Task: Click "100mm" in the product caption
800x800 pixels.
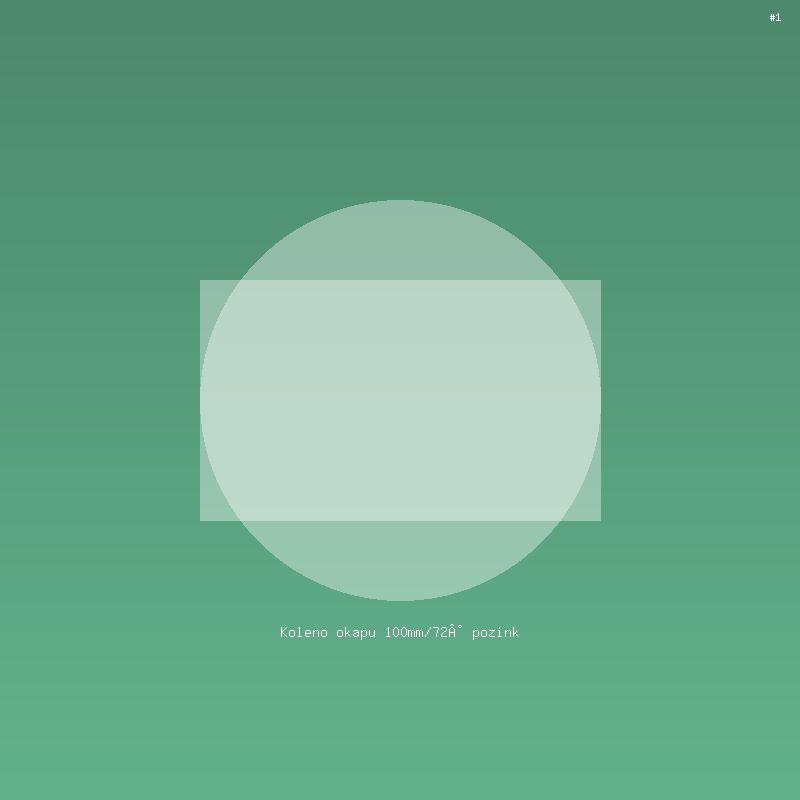Action: pos(404,632)
